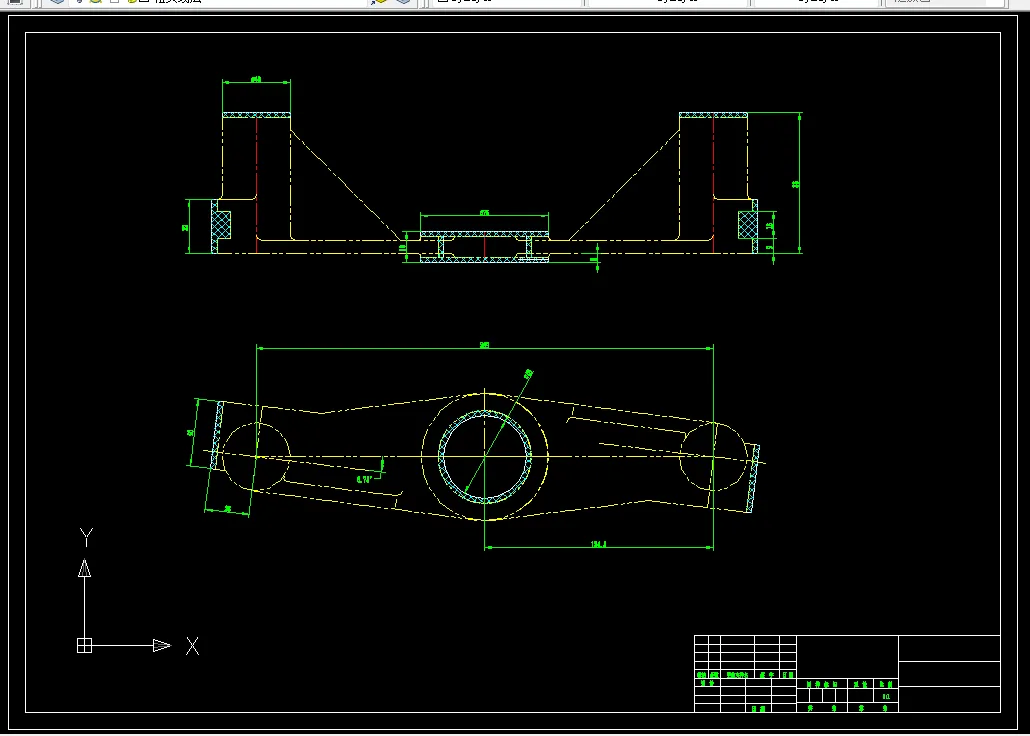Image resolution: width=1030 pixels, height=736 pixels.
Task: Select the 16 dimension text at section right
Action: click(x=770, y=225)
